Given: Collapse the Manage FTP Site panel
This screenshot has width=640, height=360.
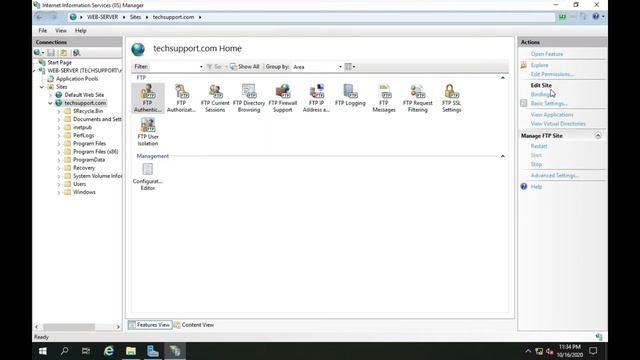Looking at the screenshot, I should 598,136.
